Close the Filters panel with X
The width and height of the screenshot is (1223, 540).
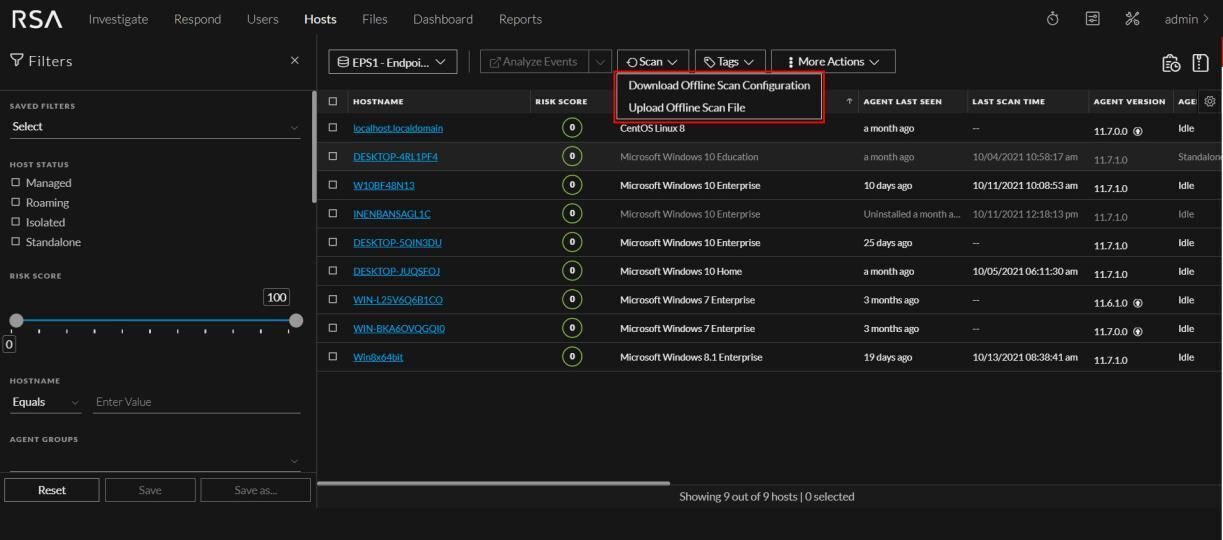pos(294,61)
